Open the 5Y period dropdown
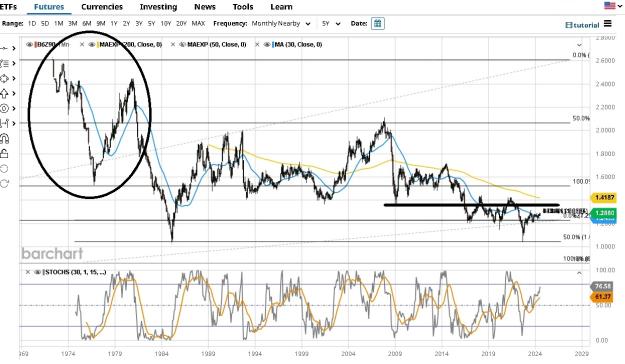625x364 pixels. click(331, 24)
